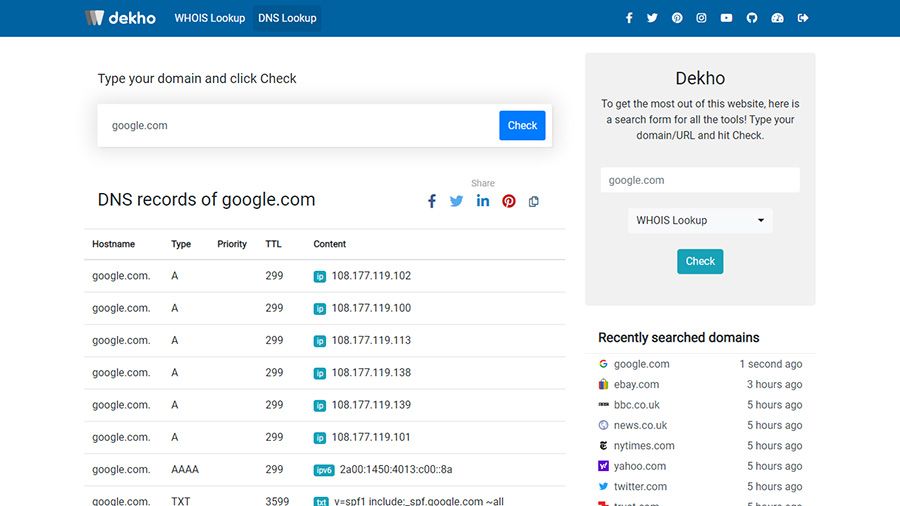Open DNS Lookup in the top navigation
The image size is (900, 506).
[287, 18]
